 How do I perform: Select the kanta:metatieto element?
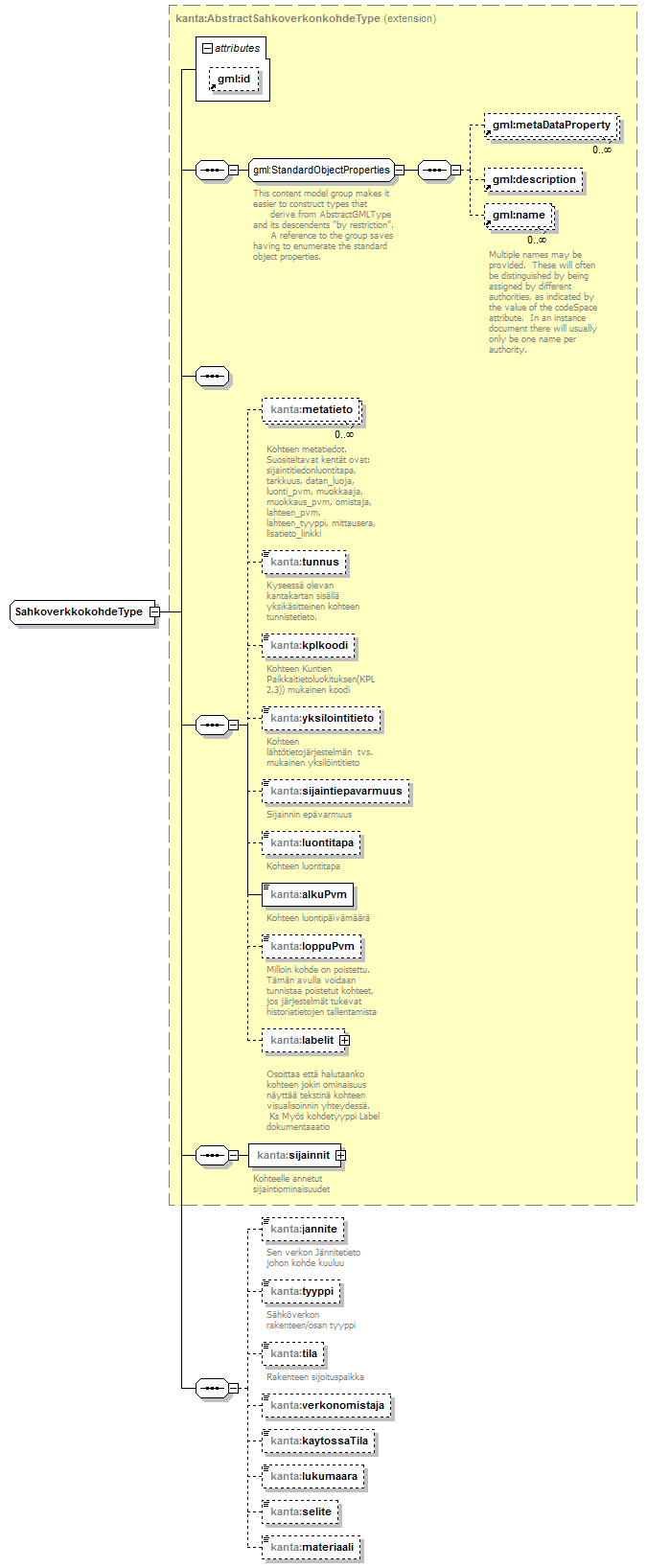point(312,410)
